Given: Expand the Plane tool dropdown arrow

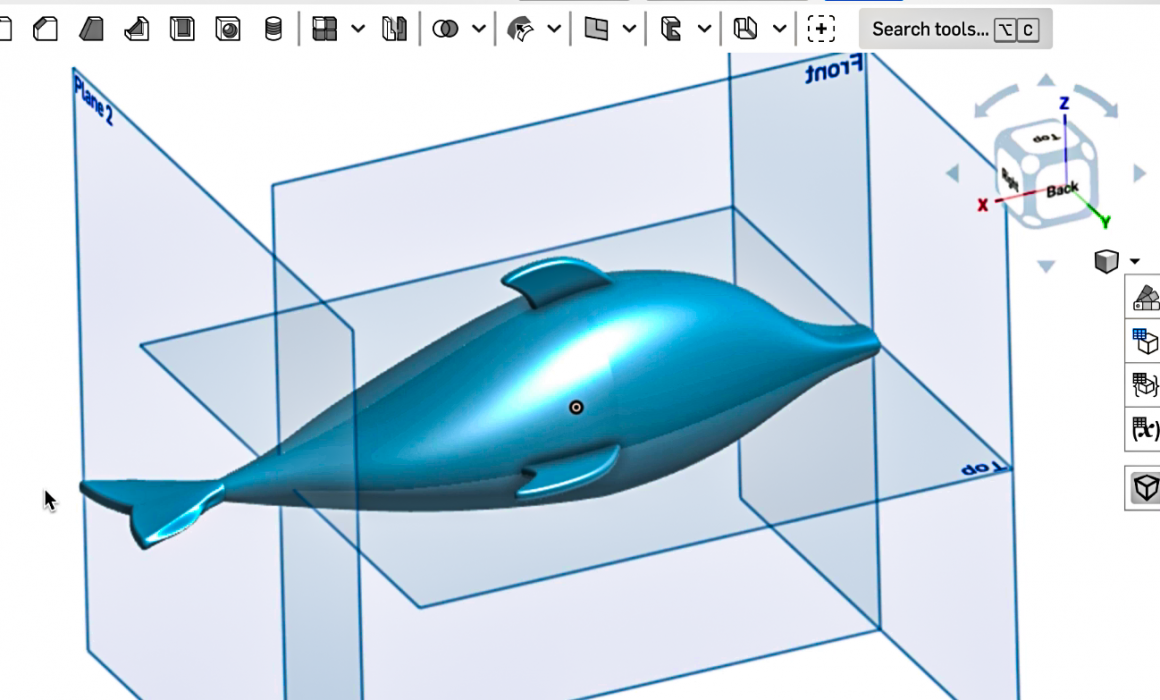Looking at the screenshot, I should pyautogui.click(x=629, y=29).
